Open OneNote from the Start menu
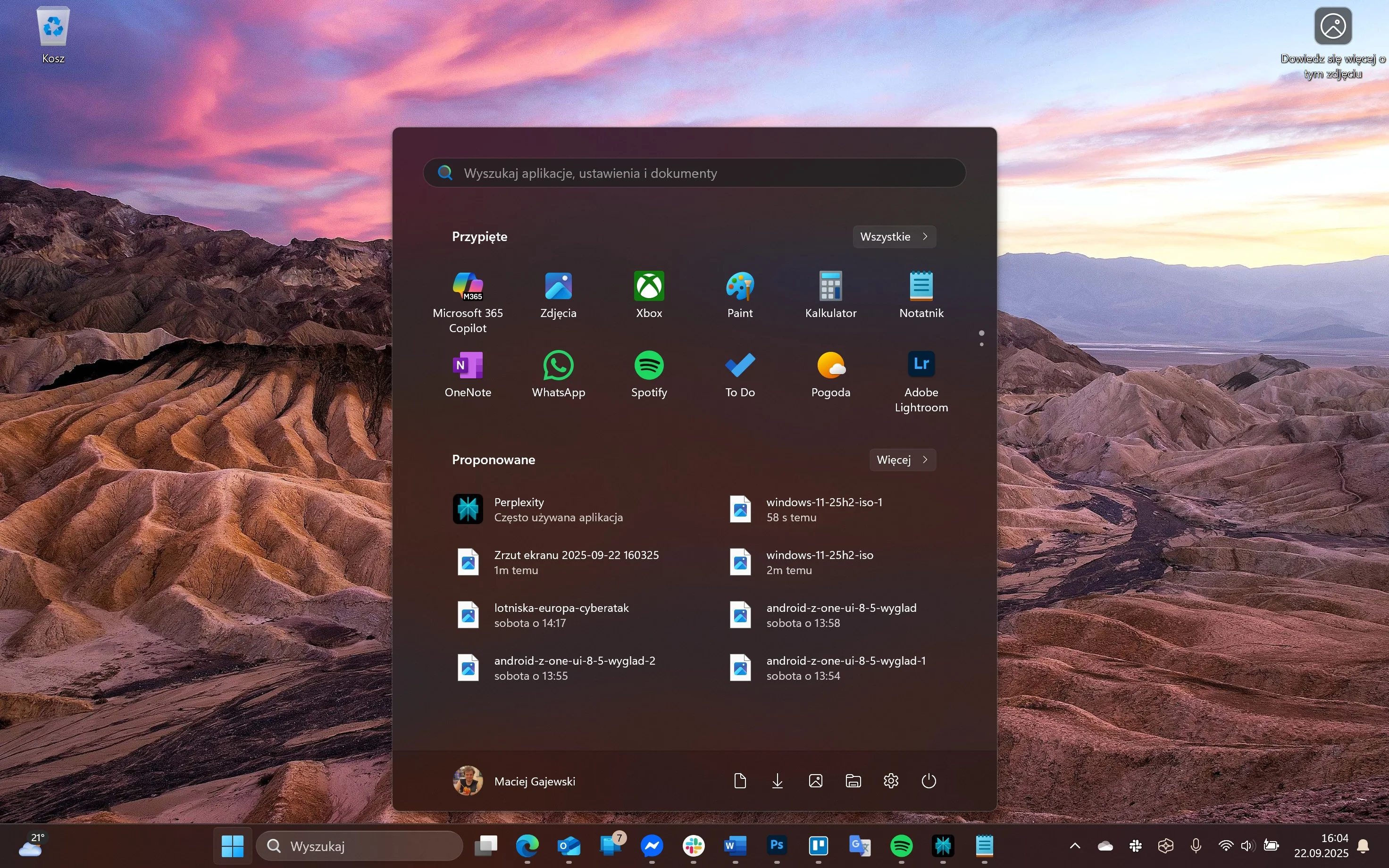 coord(468,374)
